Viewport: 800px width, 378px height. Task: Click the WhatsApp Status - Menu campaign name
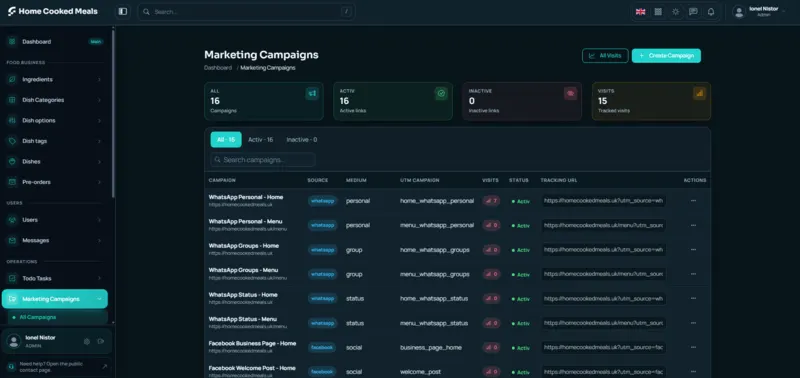[x=243, y=319]
